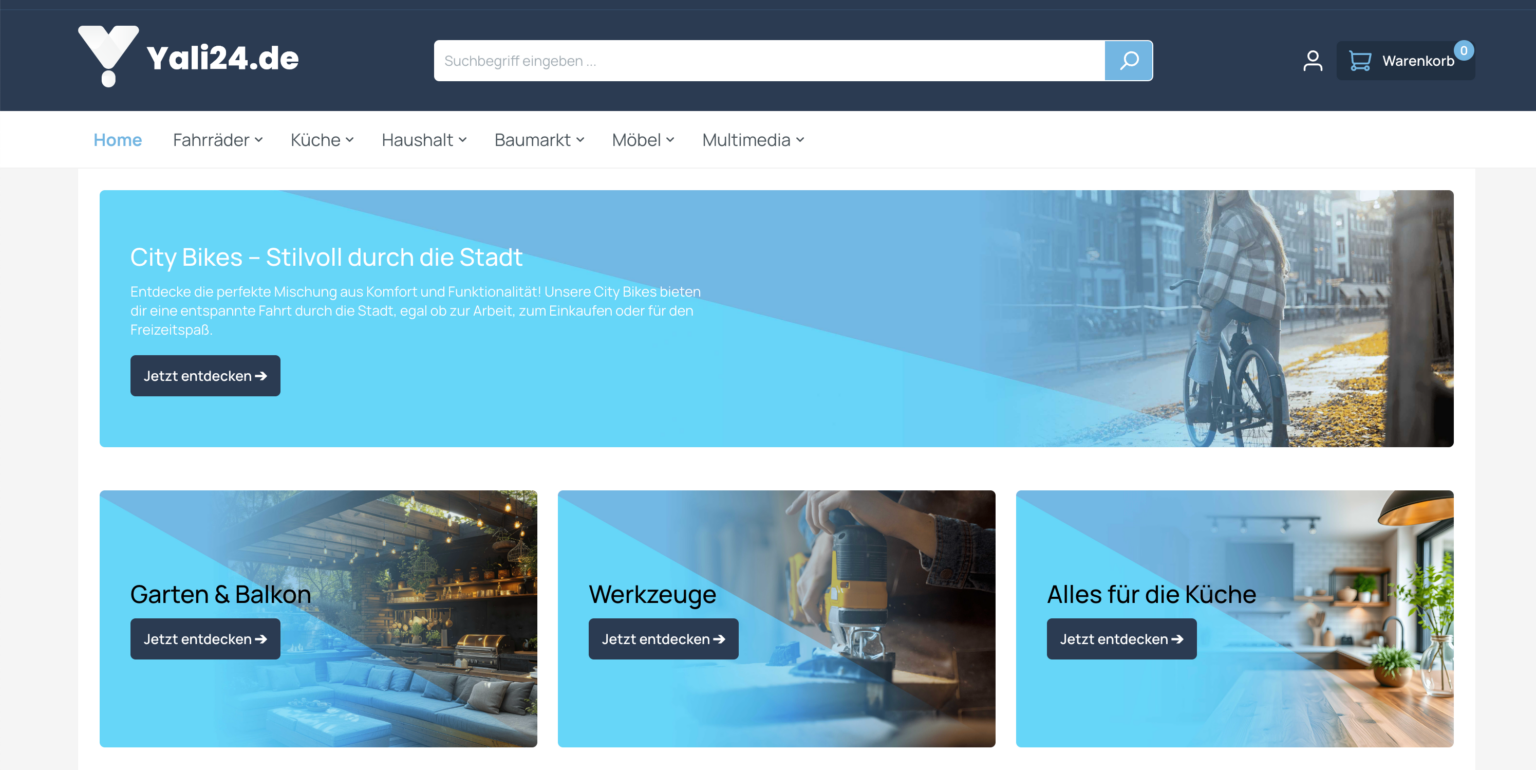Go to the Home menu item
The height and width of the screenshot is (770, 1536).
(118, 140)
